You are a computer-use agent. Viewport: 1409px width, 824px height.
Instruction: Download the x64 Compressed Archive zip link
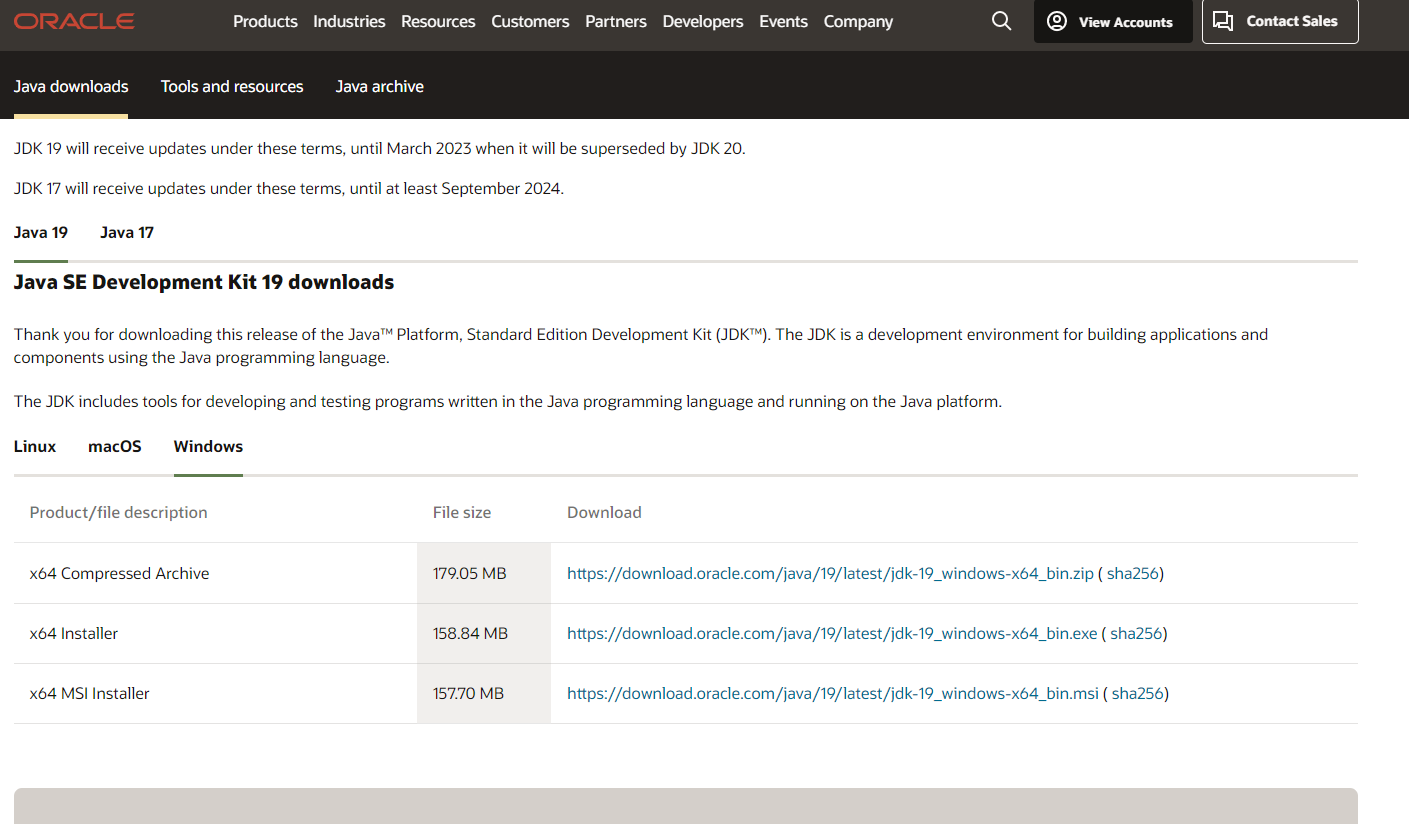(830, 574)
